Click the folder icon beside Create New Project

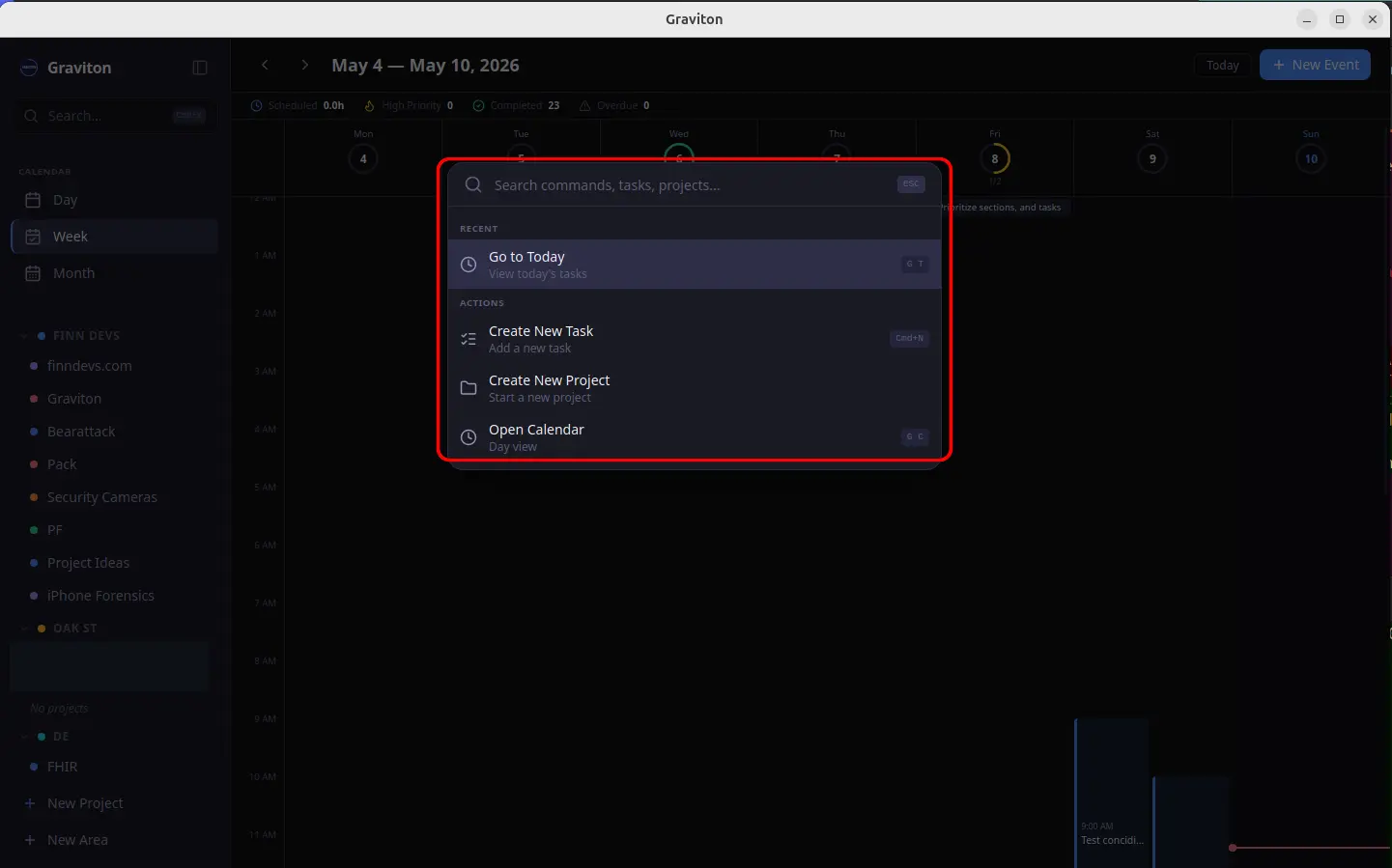point(469,388)
